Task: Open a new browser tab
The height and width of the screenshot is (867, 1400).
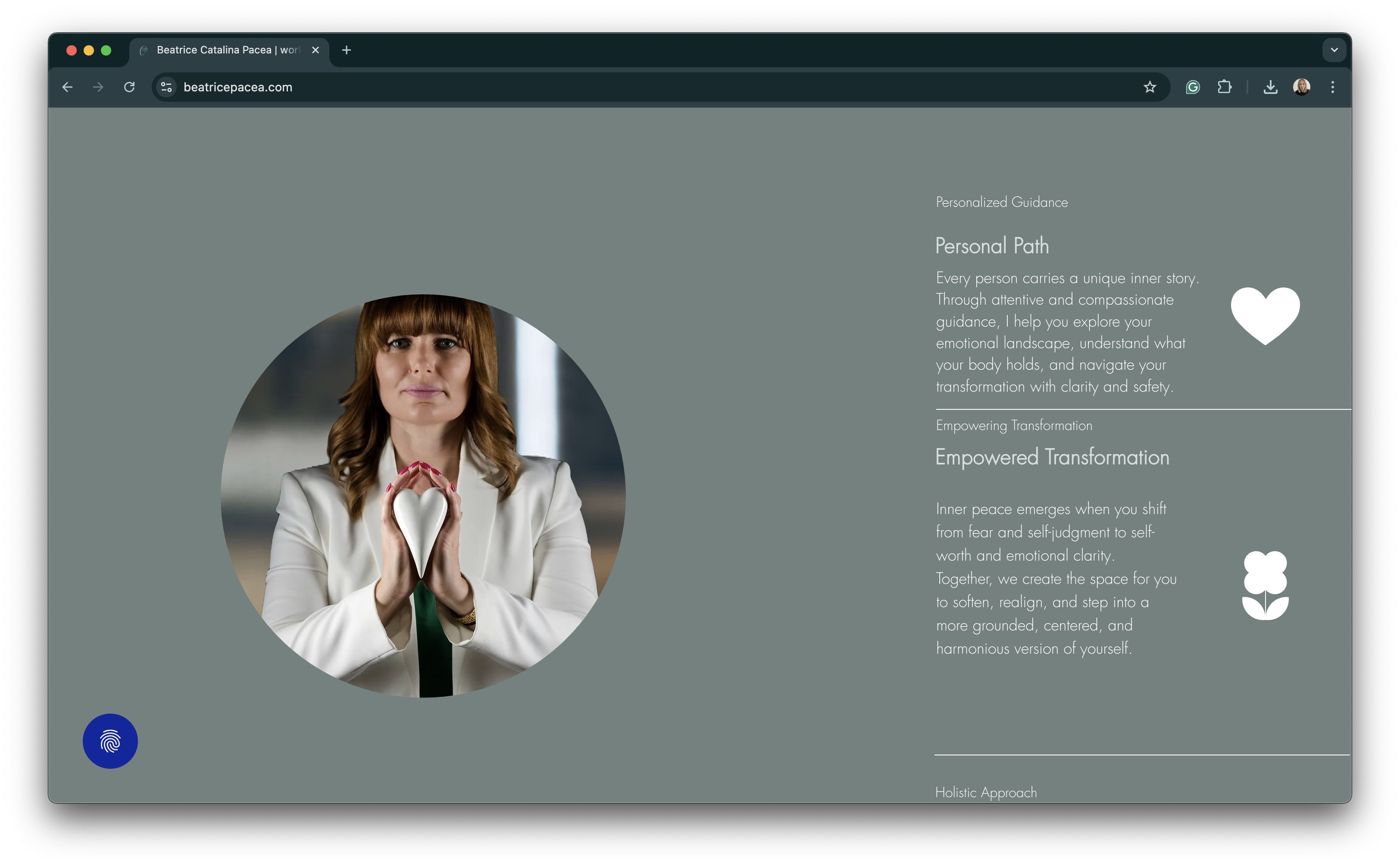Action: (347, 50)
